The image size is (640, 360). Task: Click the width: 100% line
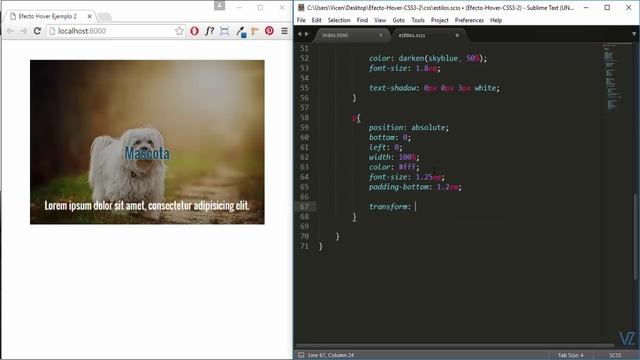(x=394, y=157)
